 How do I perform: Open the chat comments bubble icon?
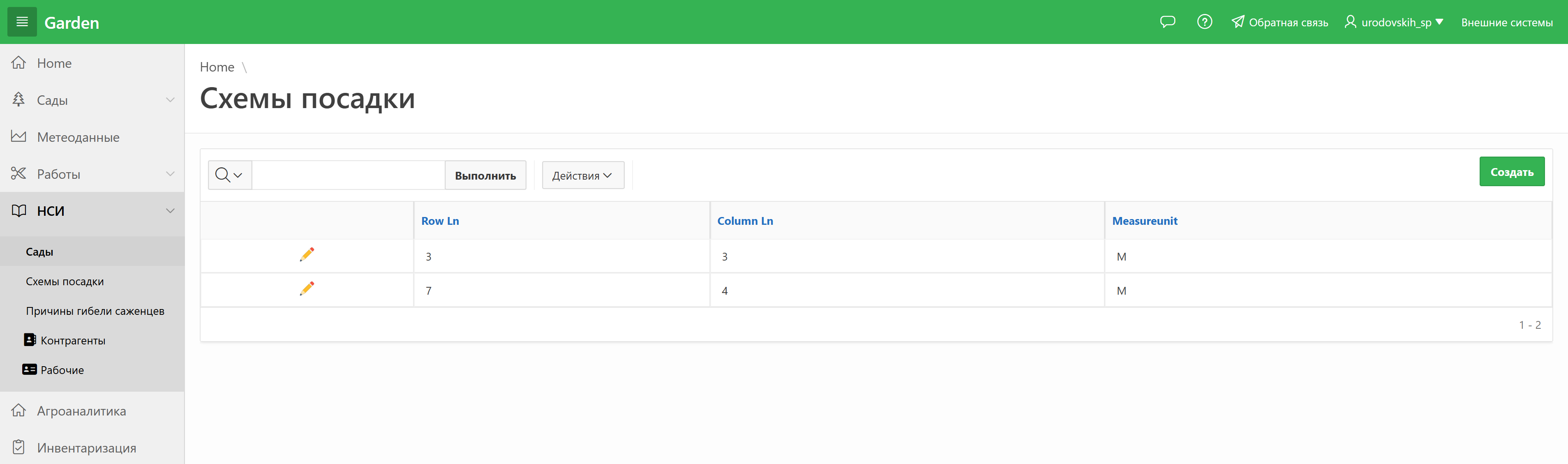(1167, 22)
